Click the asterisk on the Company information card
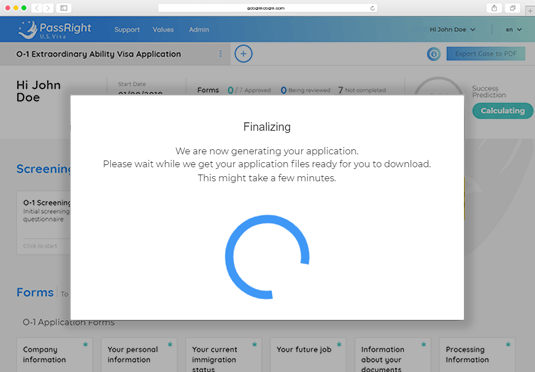The image size is (535, 372). tap(85, 345)
